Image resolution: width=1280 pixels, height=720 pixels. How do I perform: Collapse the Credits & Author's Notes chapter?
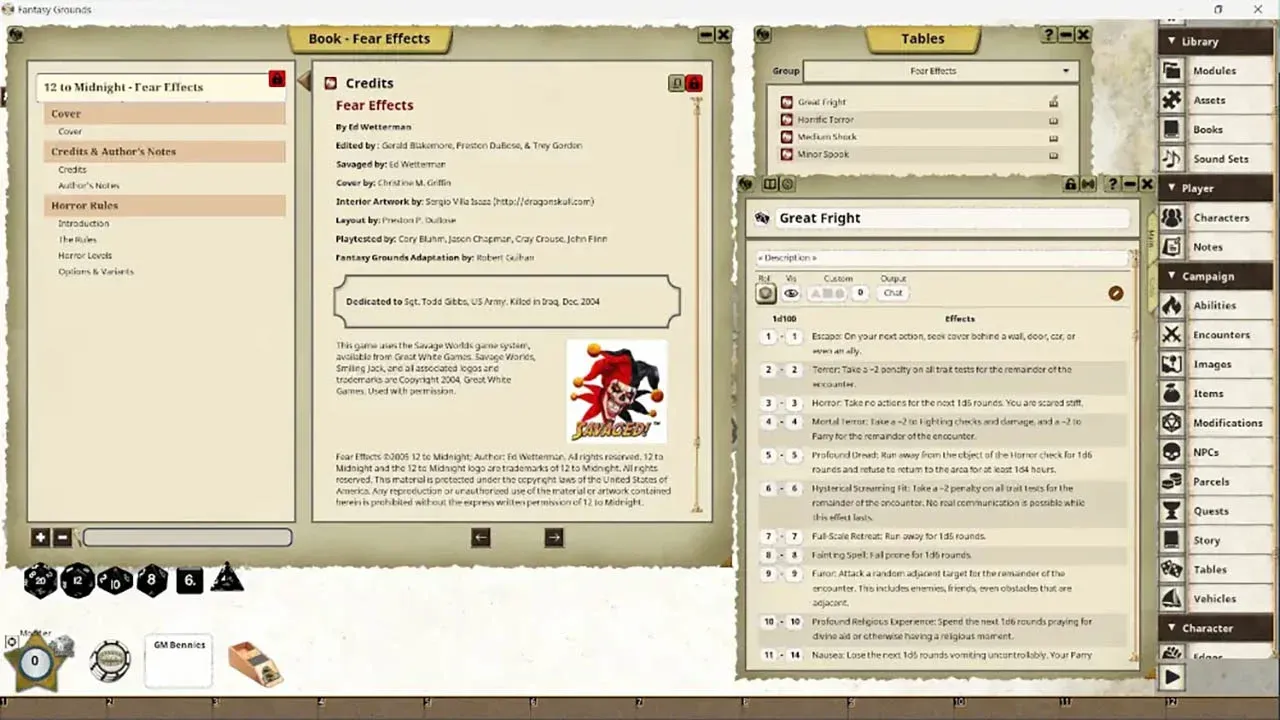[164, 152]
